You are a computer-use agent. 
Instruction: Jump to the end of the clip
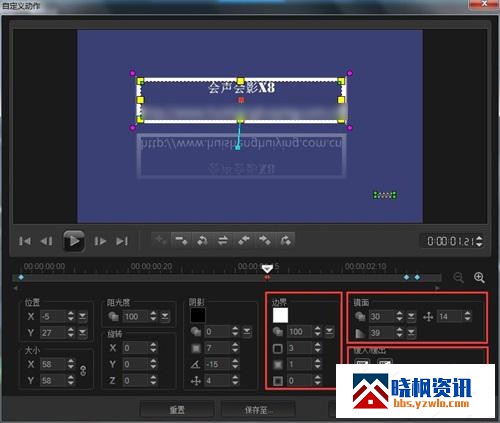122,241
